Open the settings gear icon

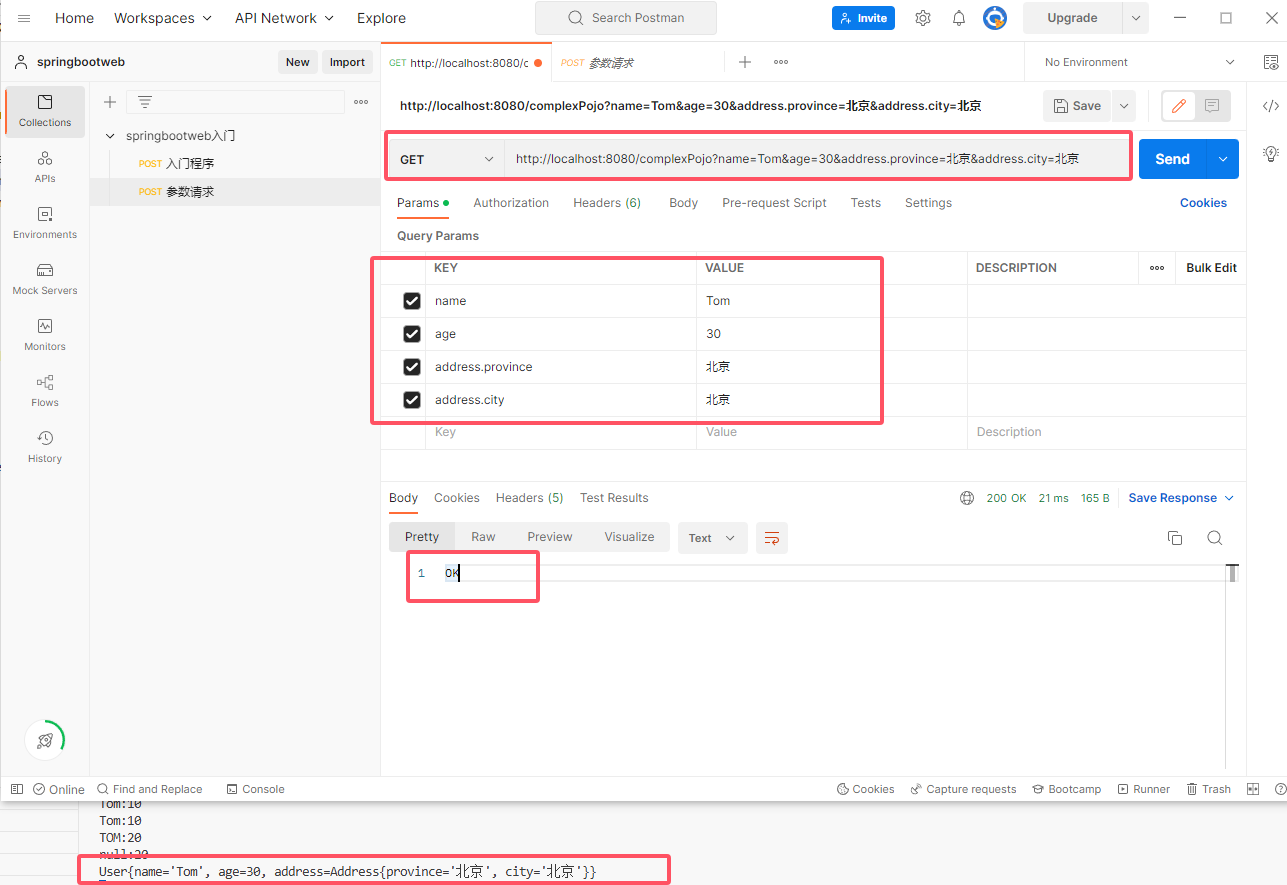[x=923, y=18]
